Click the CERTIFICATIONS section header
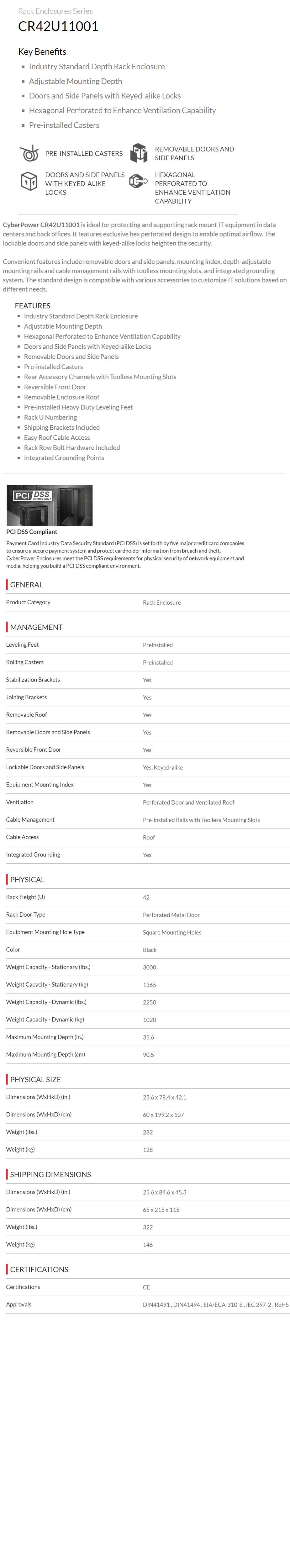Viewport: 290px width, 1568px height. coord(39,1269)
